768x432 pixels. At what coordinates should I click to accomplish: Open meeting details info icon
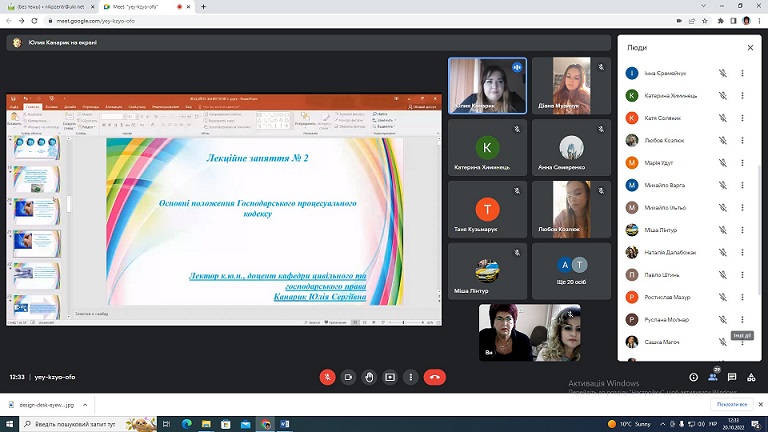pyautogui.click(x=694, y=377)
